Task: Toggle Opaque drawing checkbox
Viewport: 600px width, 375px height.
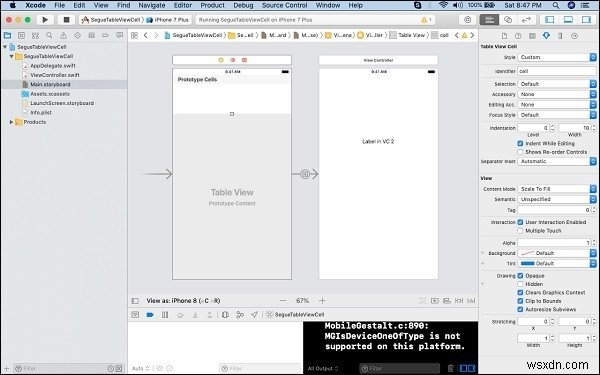Action: point(520,276)
